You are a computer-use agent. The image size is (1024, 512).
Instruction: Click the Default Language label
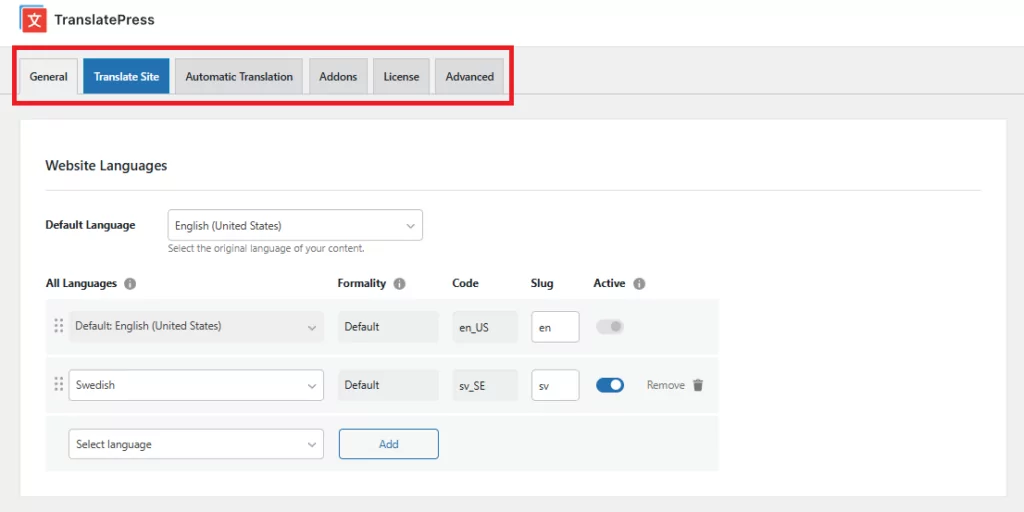pyautogui.click(x=90, y=225)
